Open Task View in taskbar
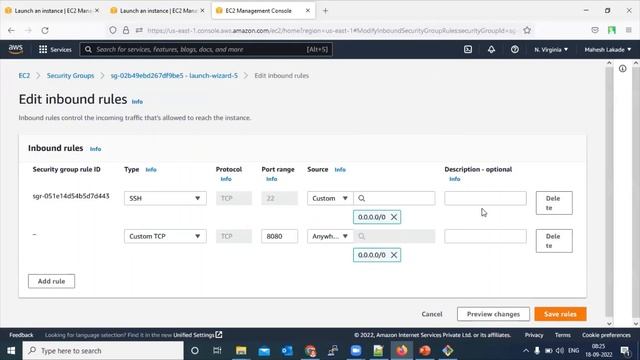 click(x=217, y=351)
